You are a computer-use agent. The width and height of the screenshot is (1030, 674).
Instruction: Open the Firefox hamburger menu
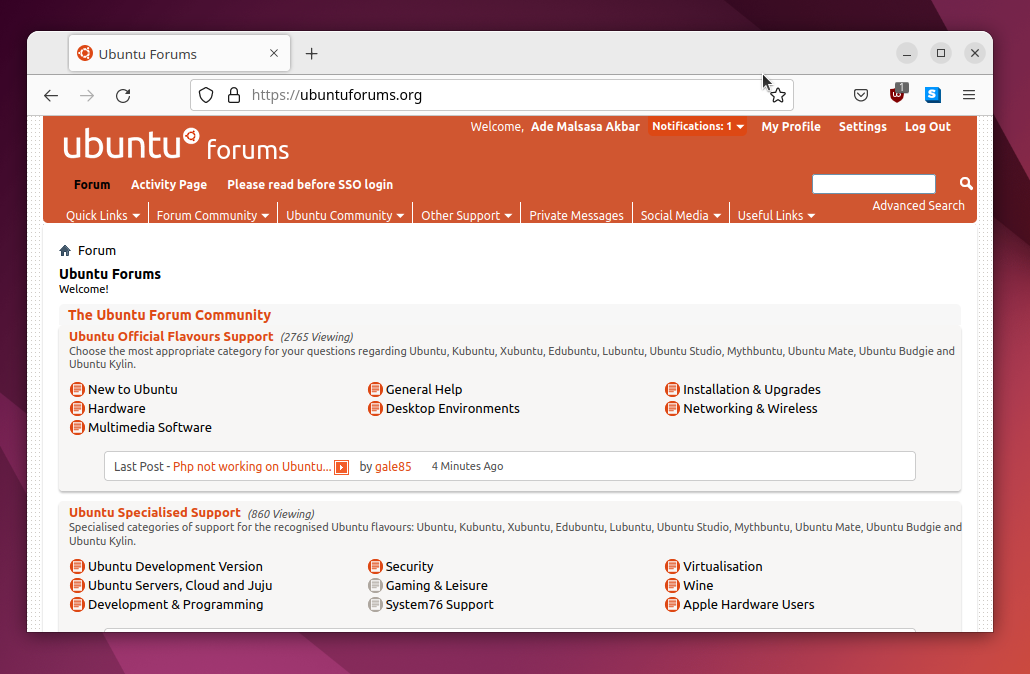pos(968,95)
